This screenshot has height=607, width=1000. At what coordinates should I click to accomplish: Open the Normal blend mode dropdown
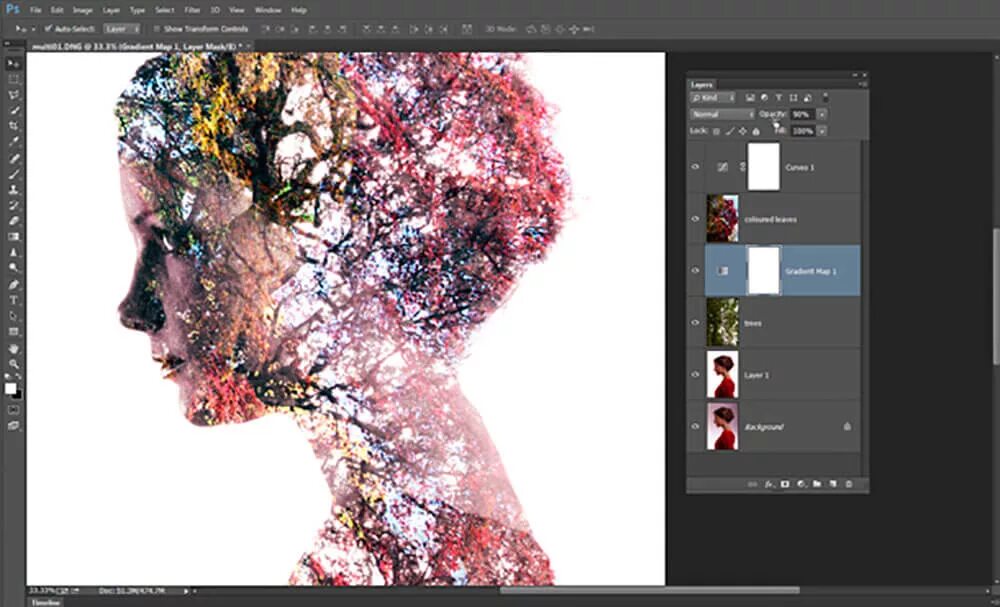click(x=723, y=114)
